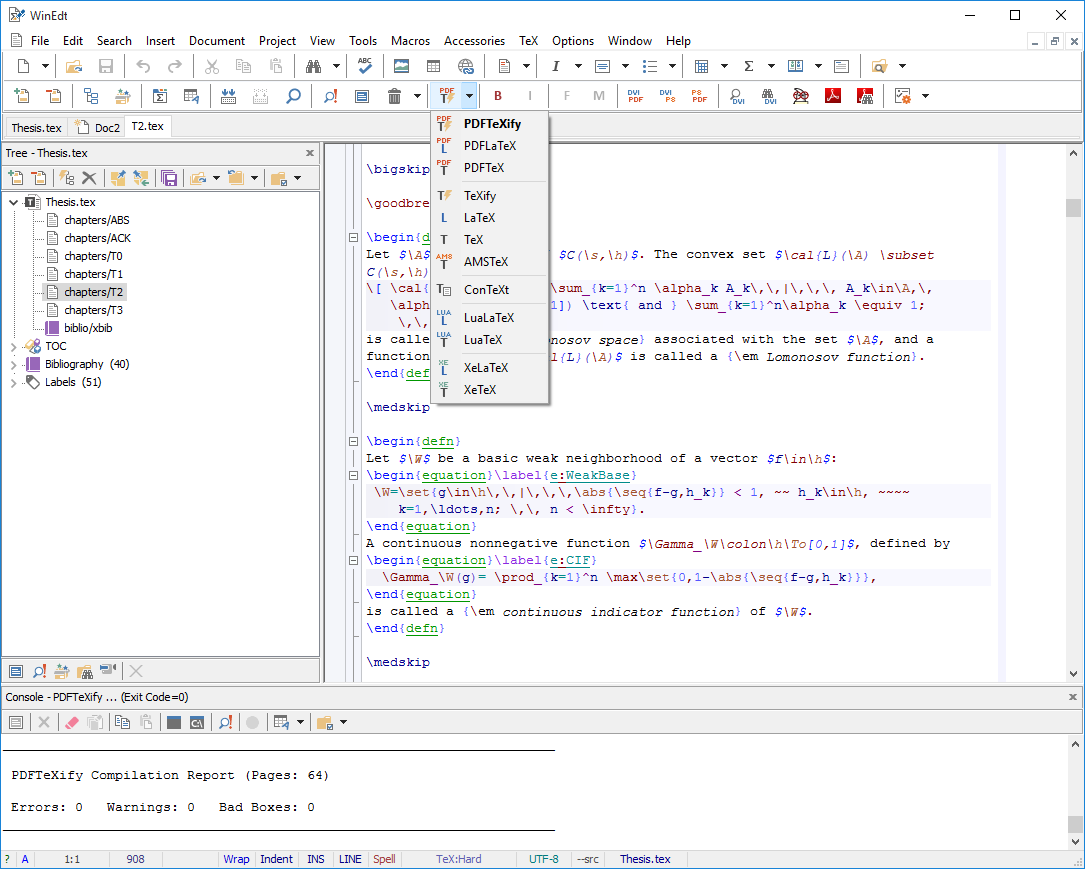1085x869 pixels.
Task: Choose LuaLaTeX in the dropdown menu
Action: 490,318
